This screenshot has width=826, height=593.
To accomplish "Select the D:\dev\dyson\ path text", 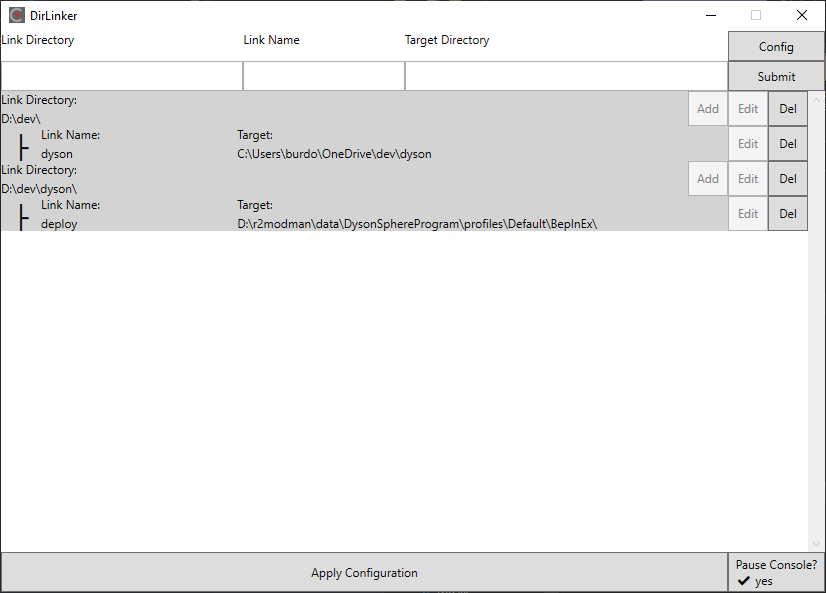I will (x=39, y=189).
